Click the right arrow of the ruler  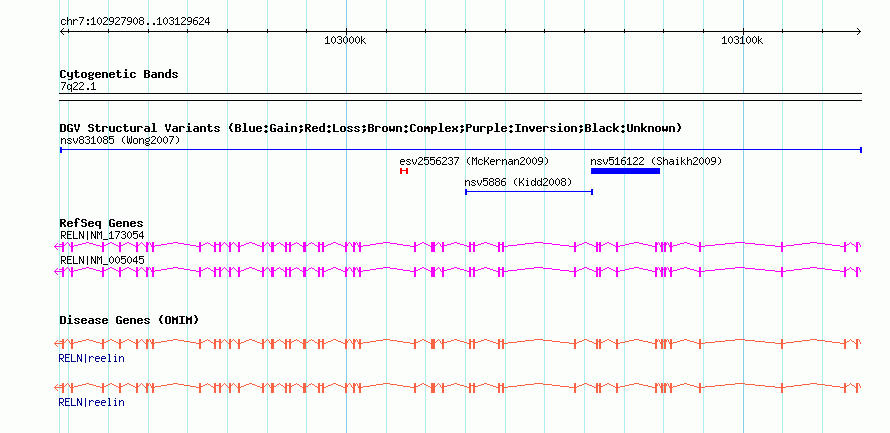tap(858, 31)
